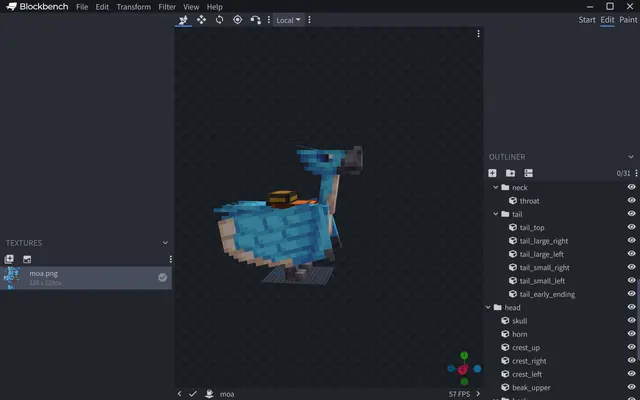Image resolution: width=640 pixels, height=400 pixels.
Task: Click green Y axis on navigation gizmo
Action: 464,356
